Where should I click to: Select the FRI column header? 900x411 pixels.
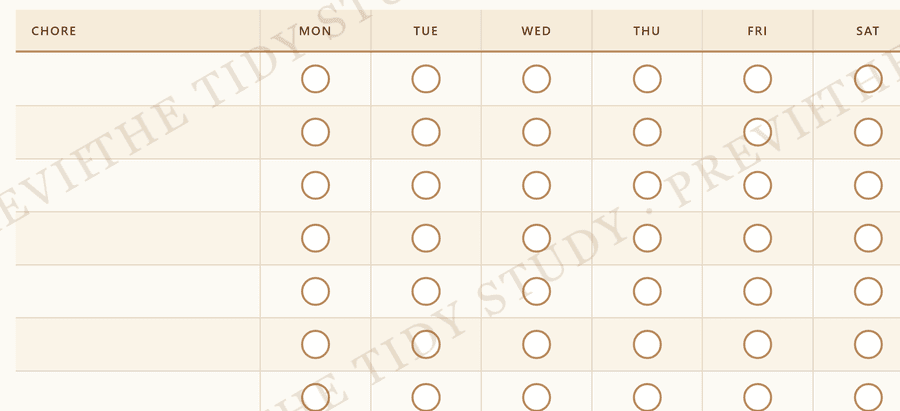[x=758, y=30]
